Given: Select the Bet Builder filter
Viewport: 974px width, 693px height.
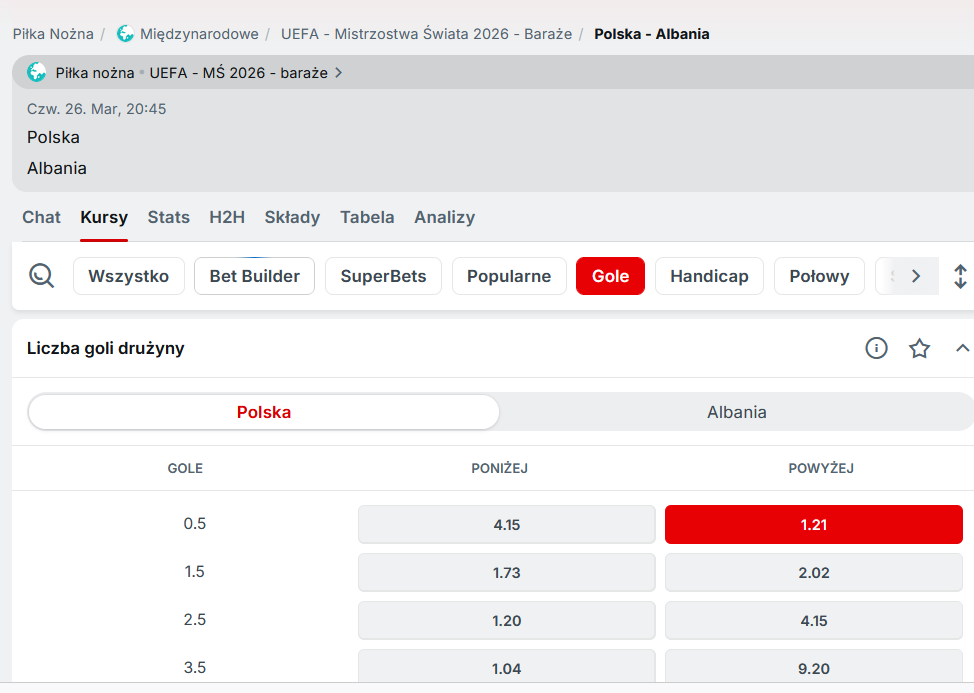Looking at the screenshot, I should (x=254, y=276).
